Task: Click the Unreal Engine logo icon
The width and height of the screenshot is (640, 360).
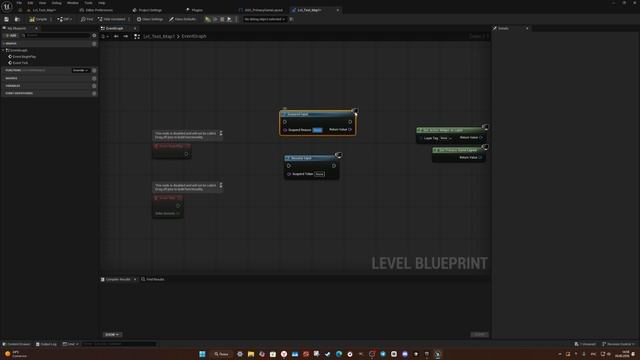Action: coord(7,7)
